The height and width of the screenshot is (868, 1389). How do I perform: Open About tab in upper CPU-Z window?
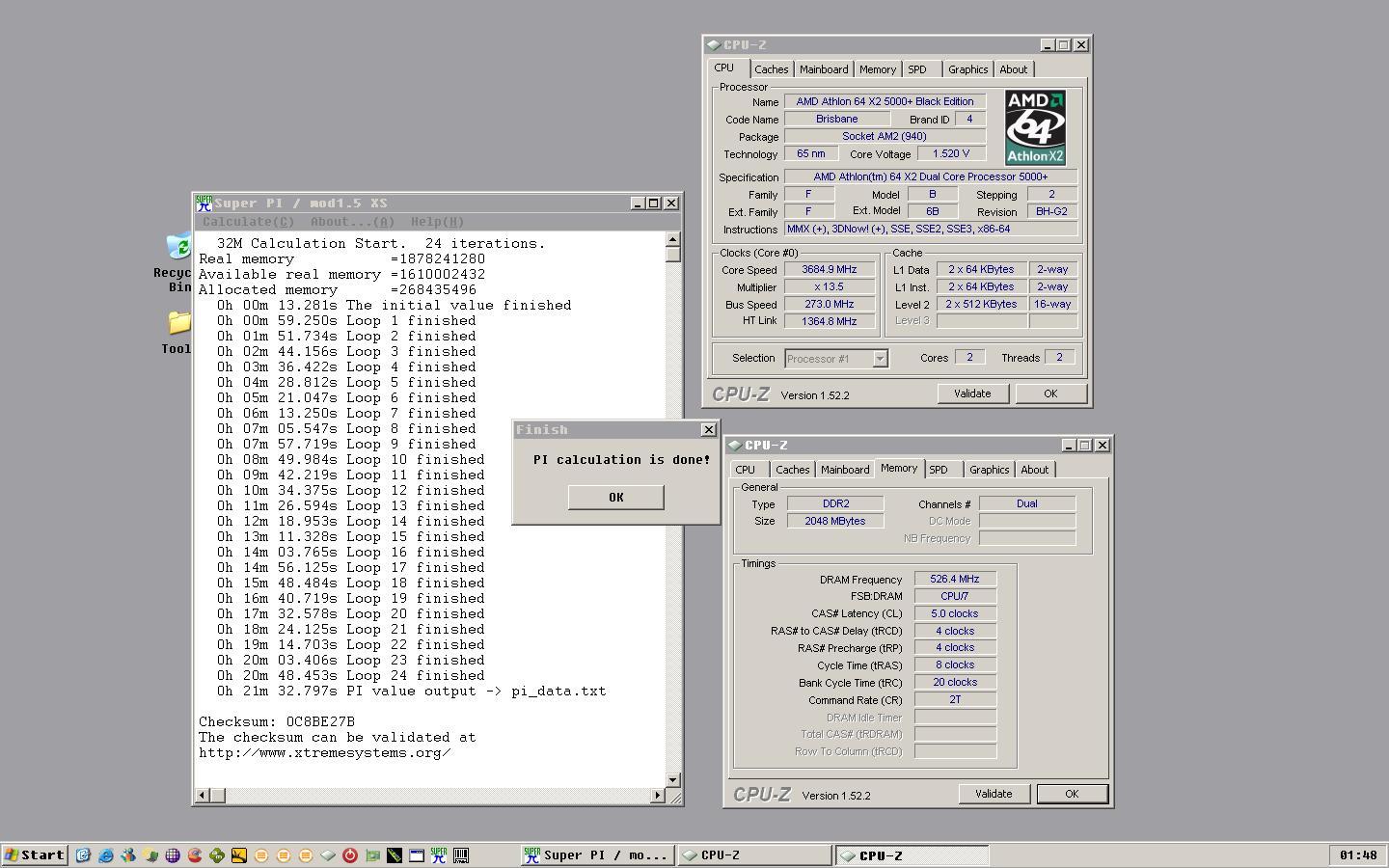1013,69
